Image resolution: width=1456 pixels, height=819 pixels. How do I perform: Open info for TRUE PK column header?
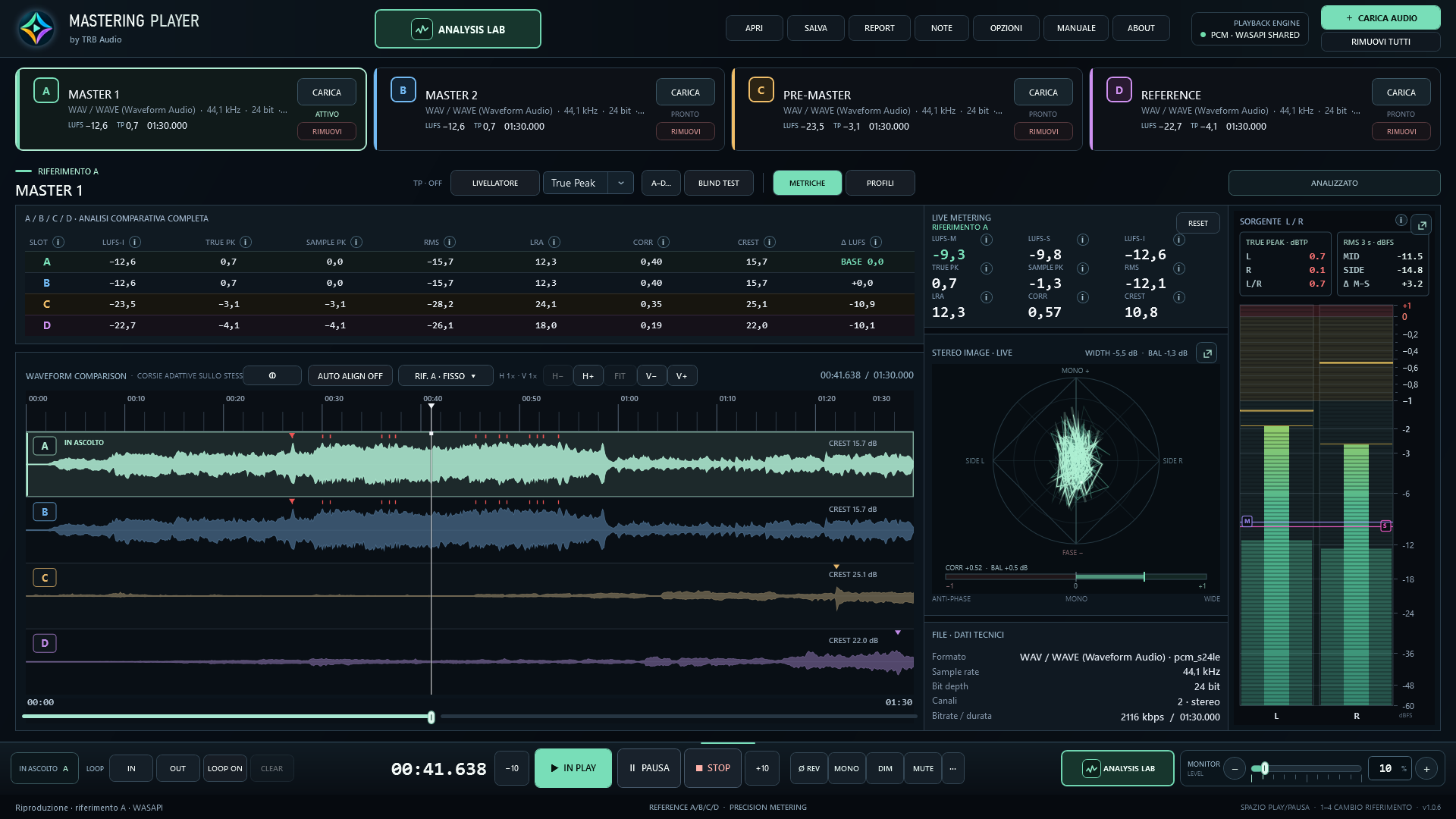pos(246,242)
